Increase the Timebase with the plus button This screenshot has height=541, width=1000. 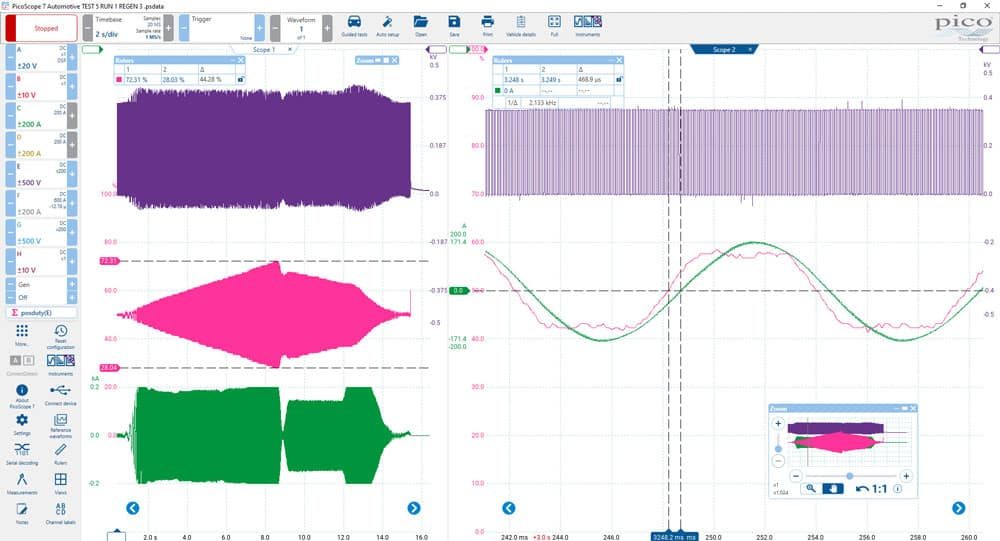(x=168, y=28)
